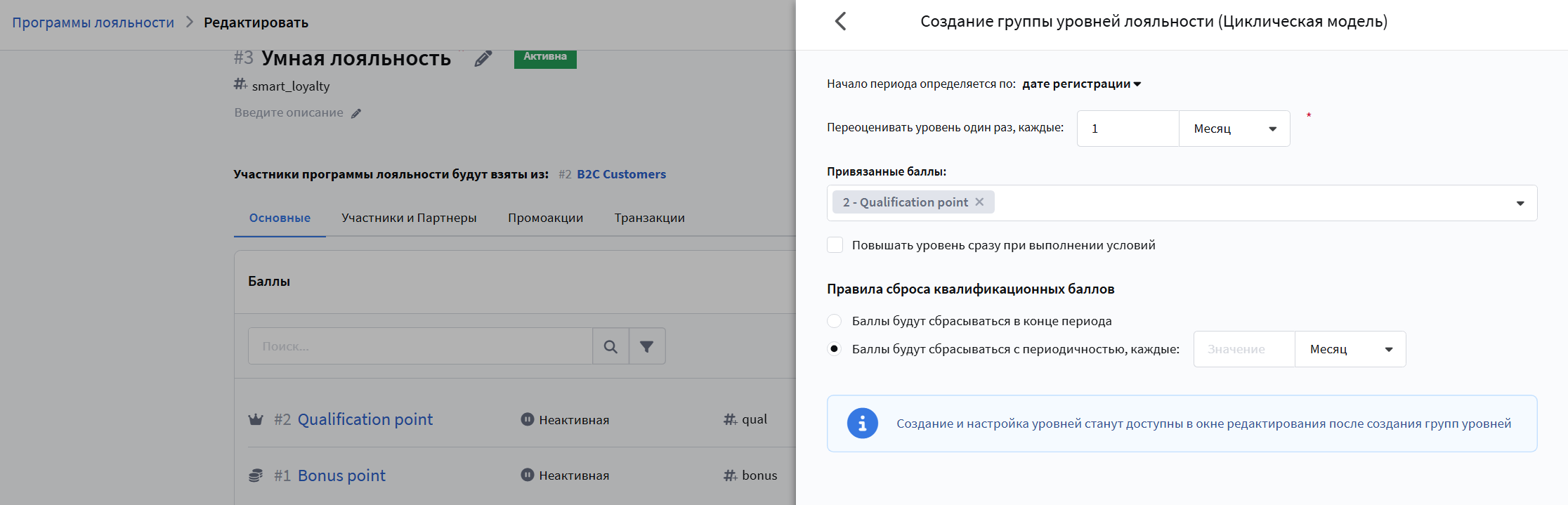Click the coins icon next to Bonus point

coord(256,476)
